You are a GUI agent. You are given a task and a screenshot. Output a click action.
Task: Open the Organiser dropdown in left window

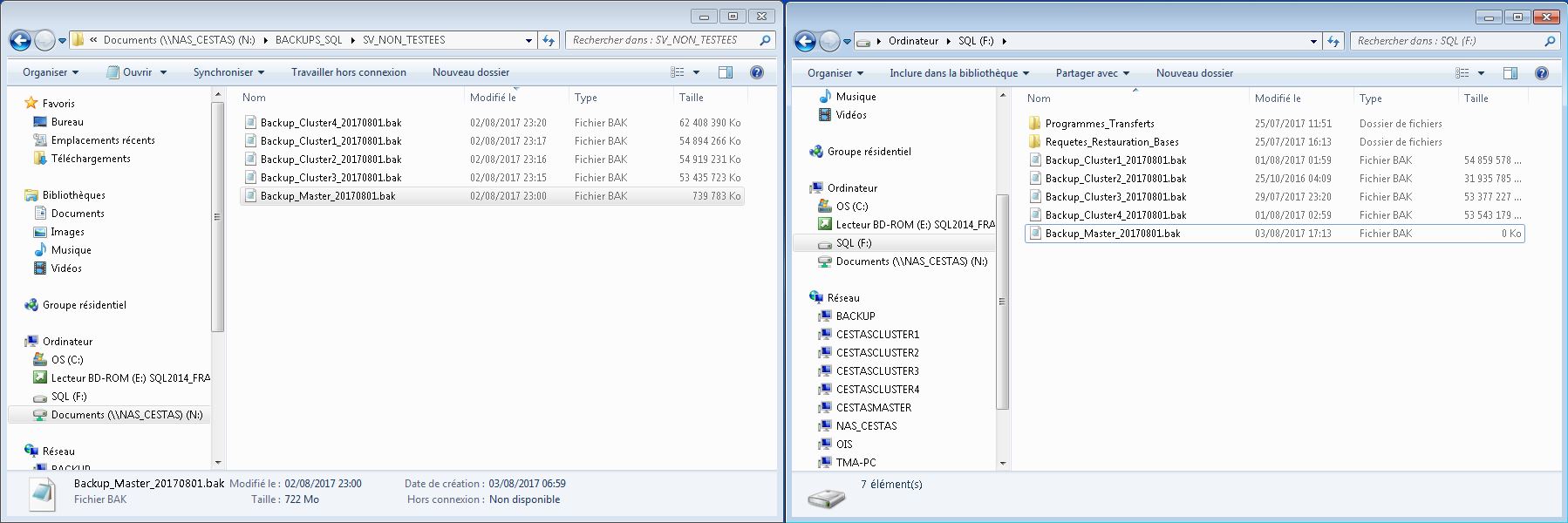[51, 72]
